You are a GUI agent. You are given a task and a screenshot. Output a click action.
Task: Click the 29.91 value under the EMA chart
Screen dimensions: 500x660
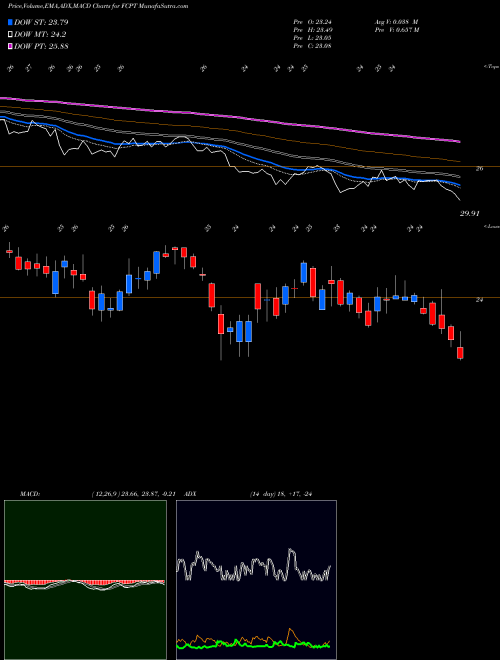(469, 213)
